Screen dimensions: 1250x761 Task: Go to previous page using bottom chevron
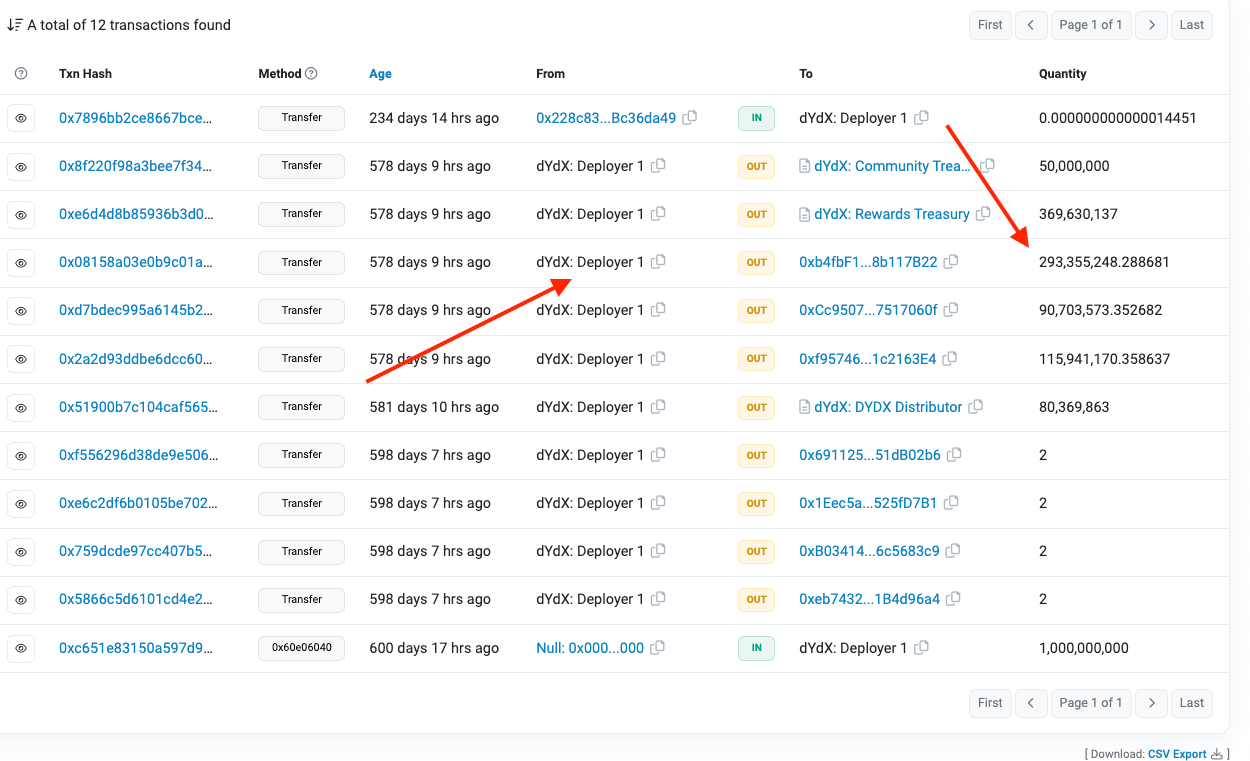coord(1031,703)
